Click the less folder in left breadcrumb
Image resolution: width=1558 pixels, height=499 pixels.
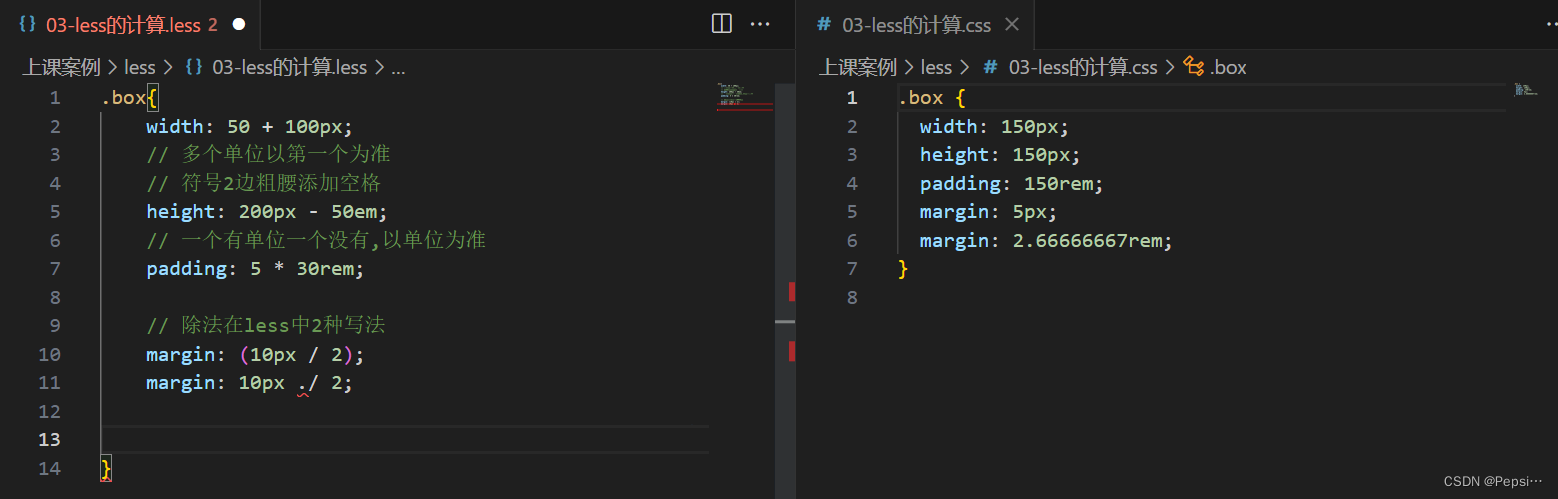point(140,67)
